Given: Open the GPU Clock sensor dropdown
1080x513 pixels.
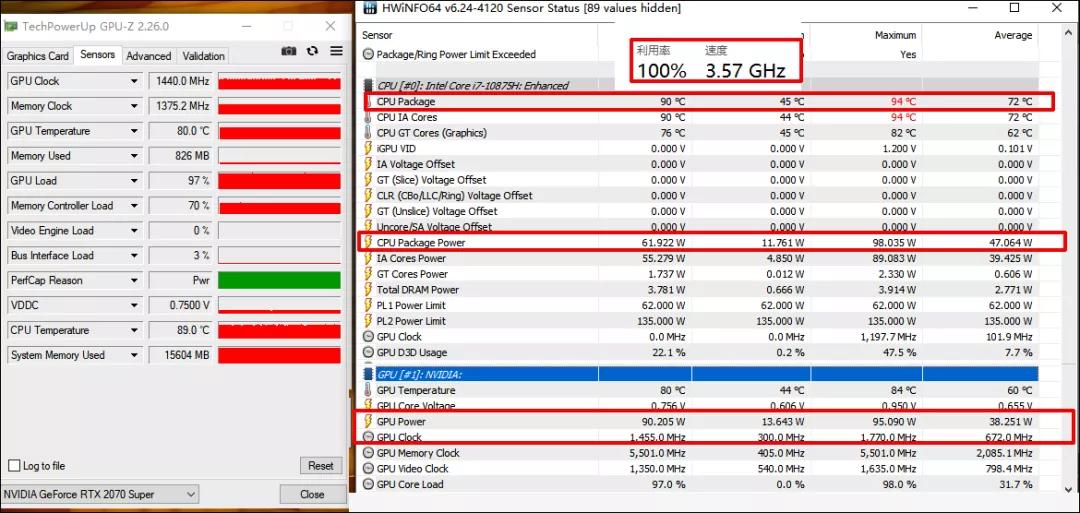Looking at the screenshot, I should 134,81.
